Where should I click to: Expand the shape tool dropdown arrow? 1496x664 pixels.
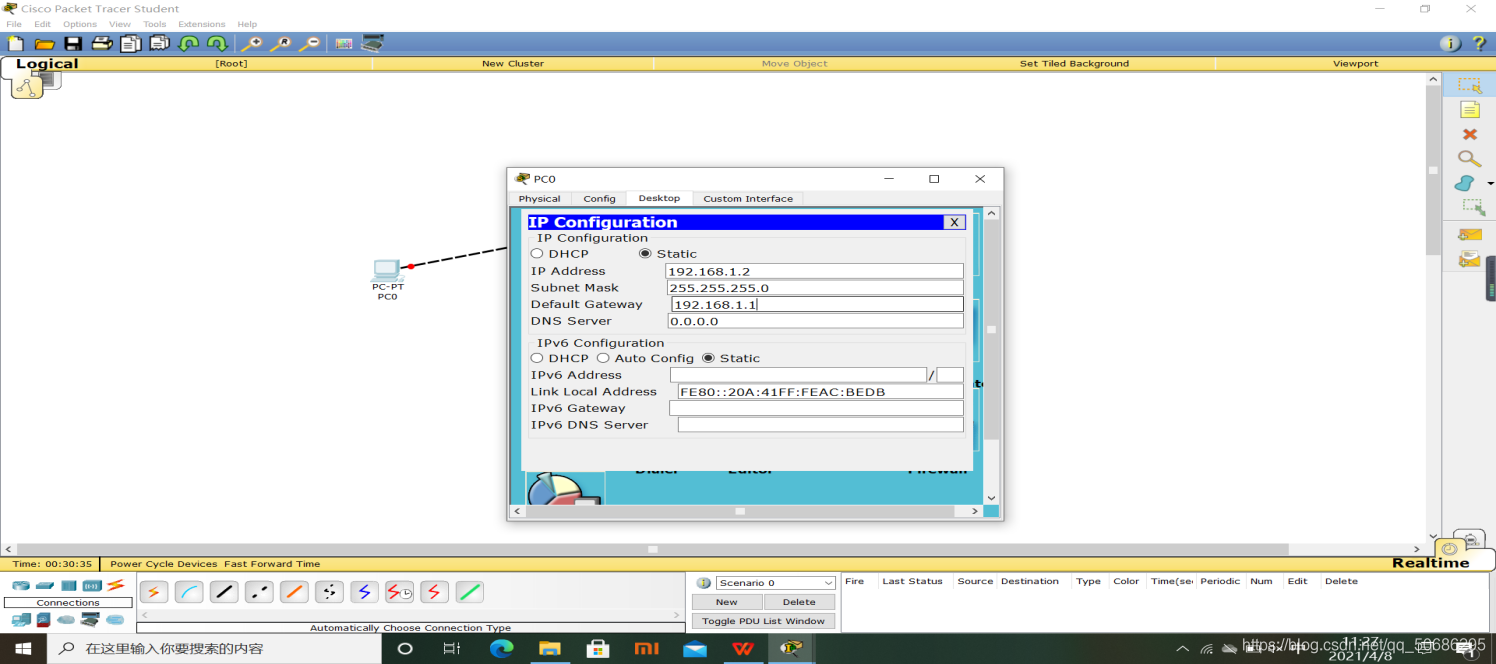[x=1490, y=184]
